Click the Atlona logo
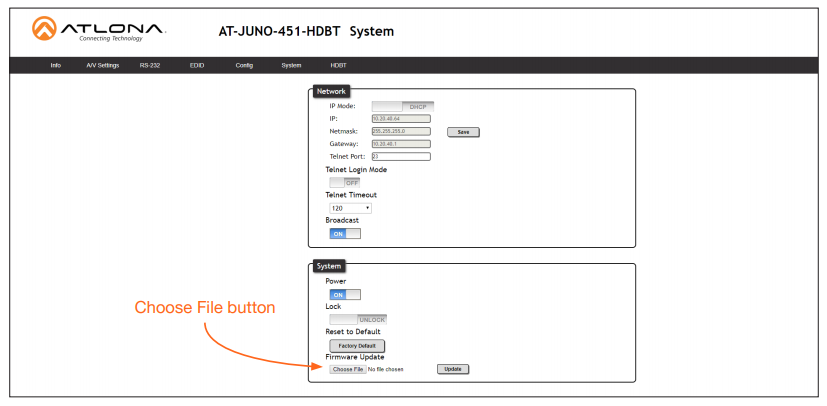827x406 pixels. pyautogui.click(x=99, y=30)
